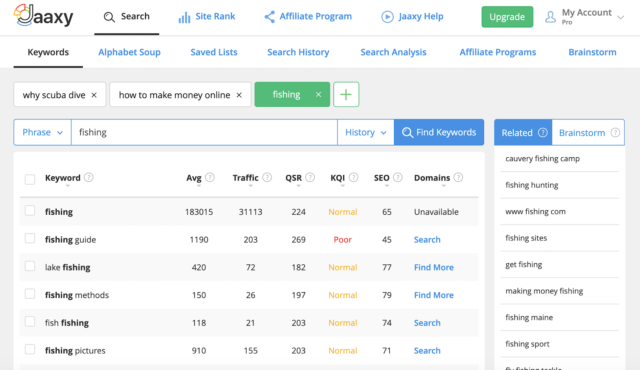
Task: Show help for the Avg column
Action: [210, 177]
